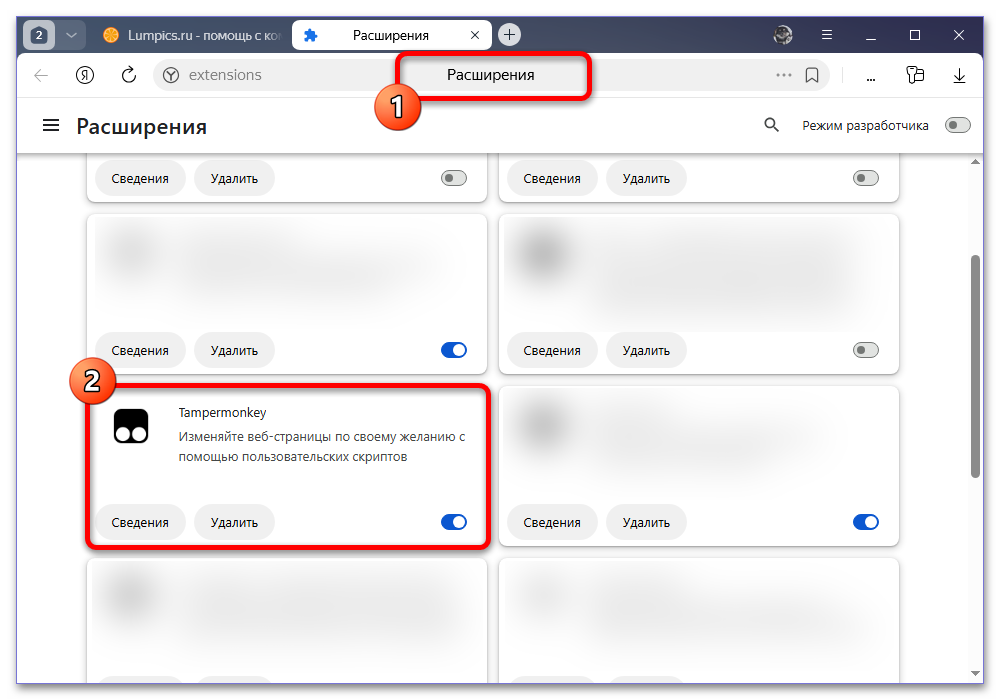The width and height of the screenshot is (1000, 700).
Task: Click the Tampermonkey description text
Action: [322, 446]
